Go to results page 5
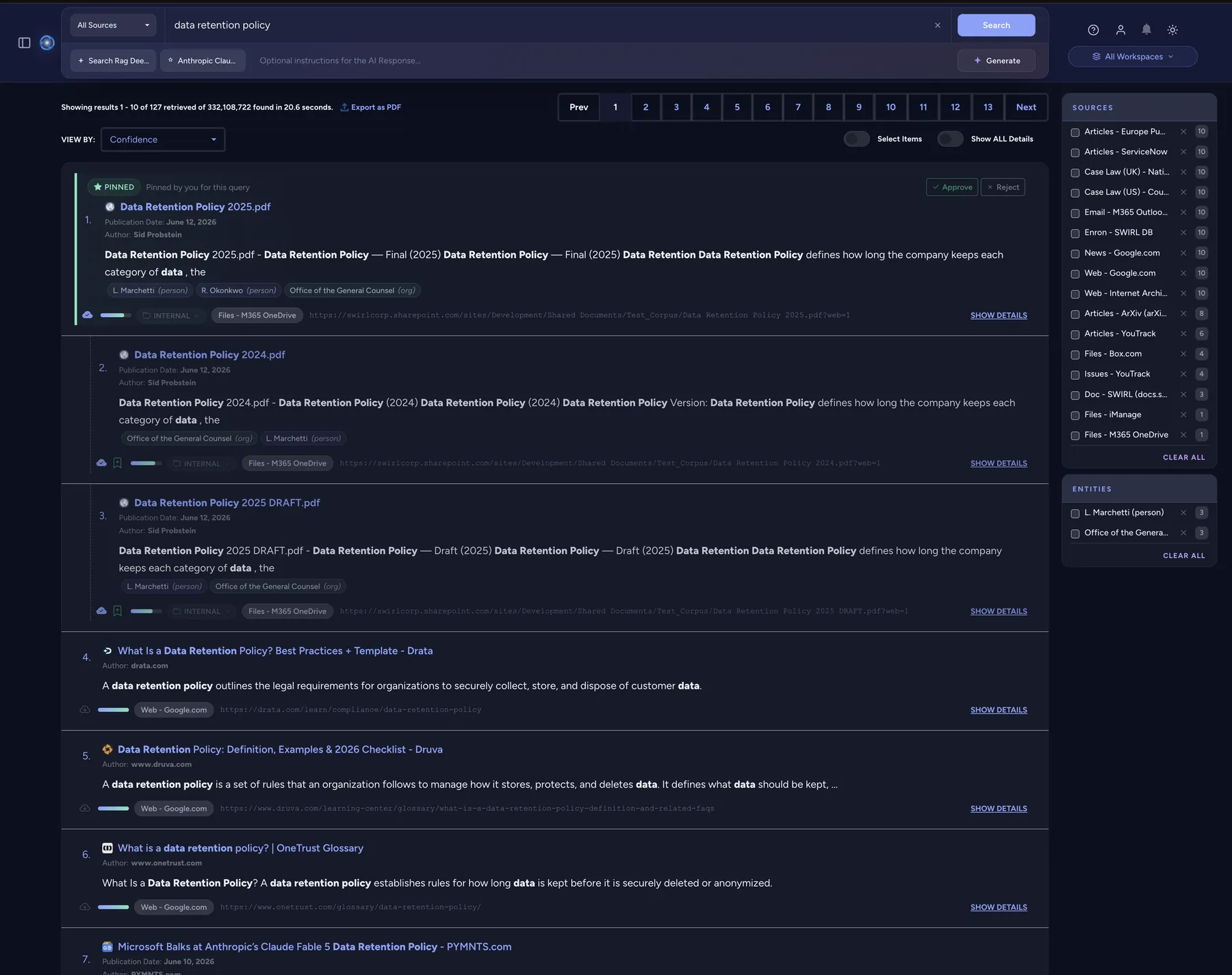Screen dimensions: 1232x975 pyautogui.click(x=737, y=107)
